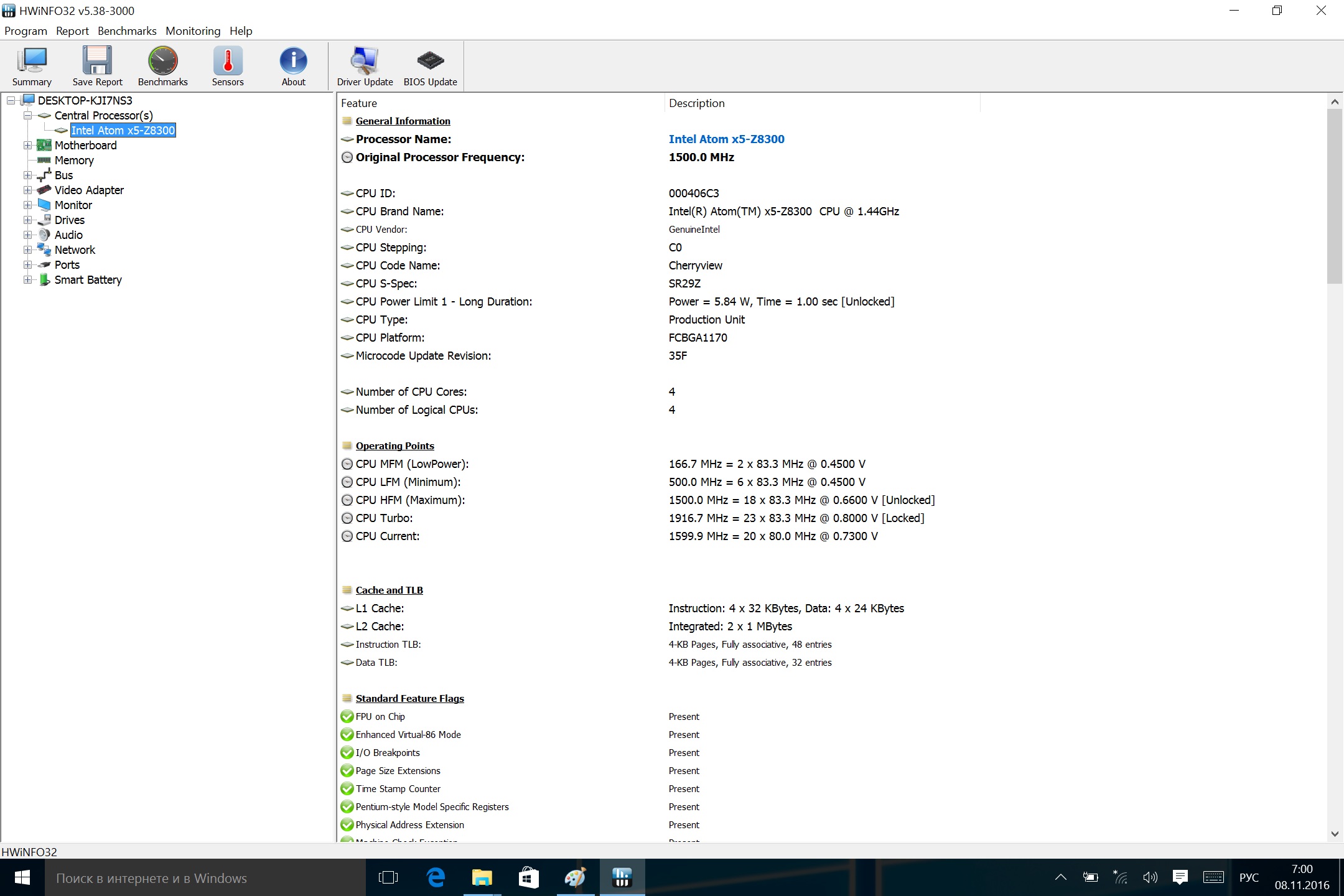Click the details pane vertical scrollbar thumb
Screen dimensions: 1344x896
[x=1334, y=196]
